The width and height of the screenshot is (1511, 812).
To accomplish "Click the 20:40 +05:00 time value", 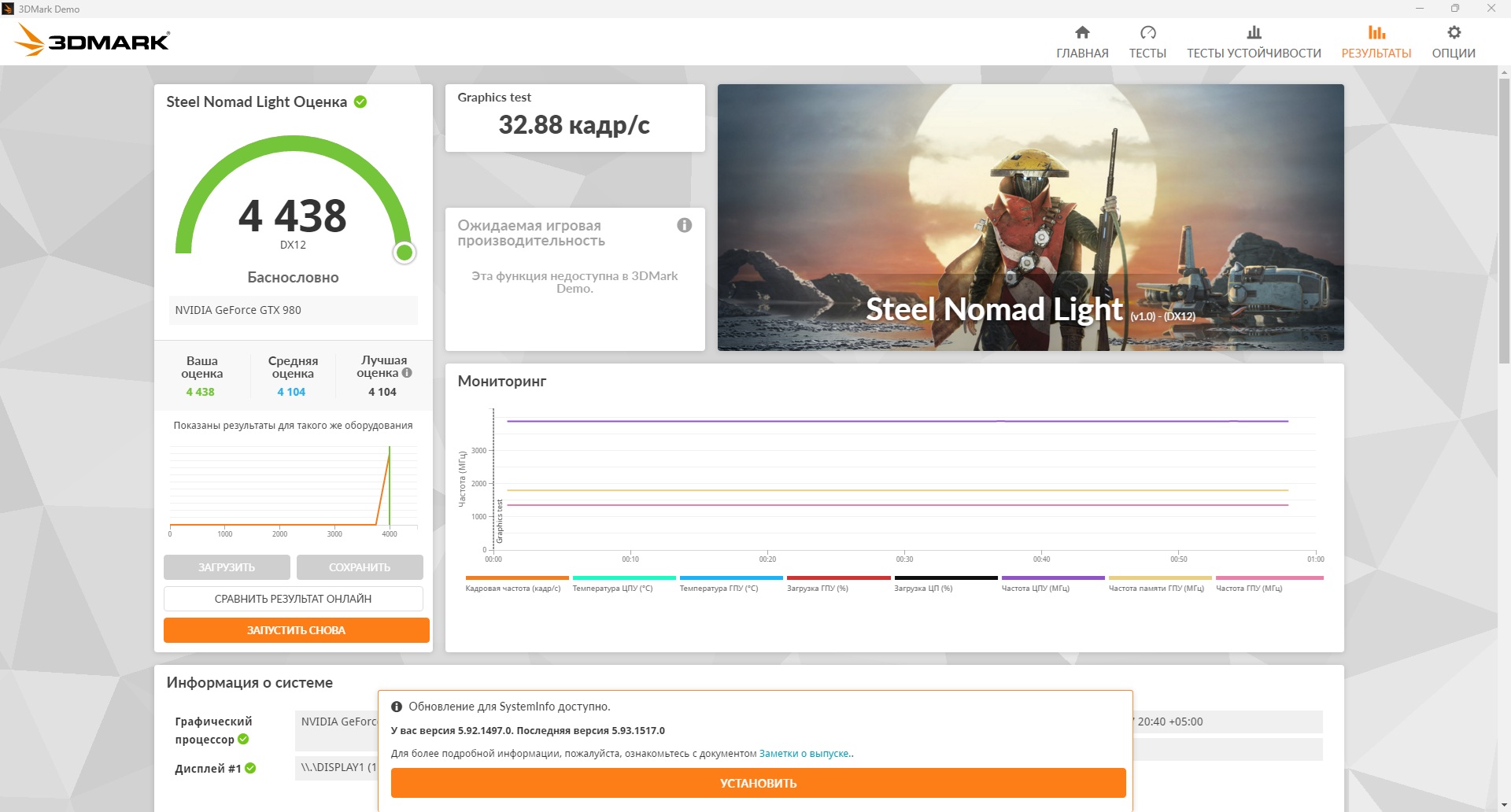I will 1170,722.
